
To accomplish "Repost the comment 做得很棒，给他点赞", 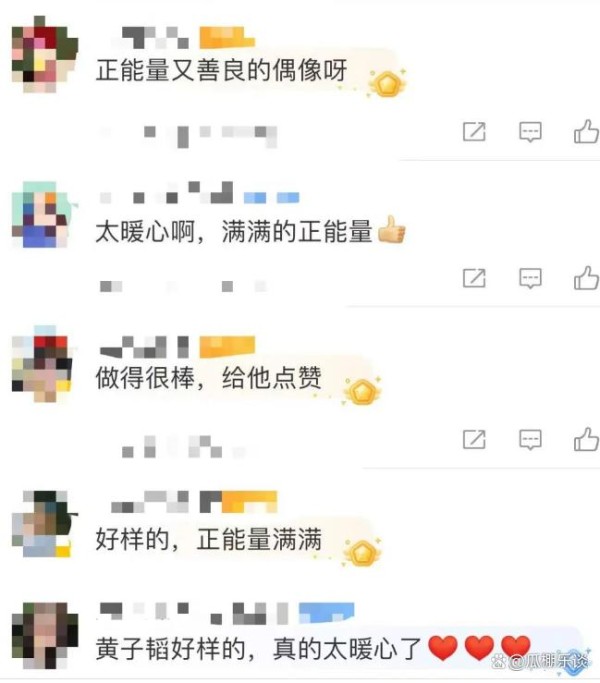I will click(475, 439).
